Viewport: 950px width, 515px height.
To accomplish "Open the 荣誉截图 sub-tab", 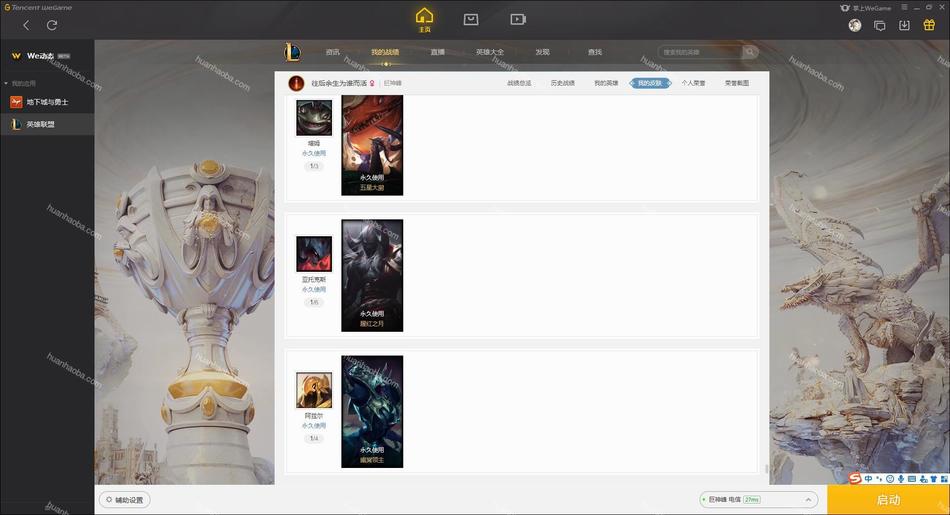I will [737, 83].
